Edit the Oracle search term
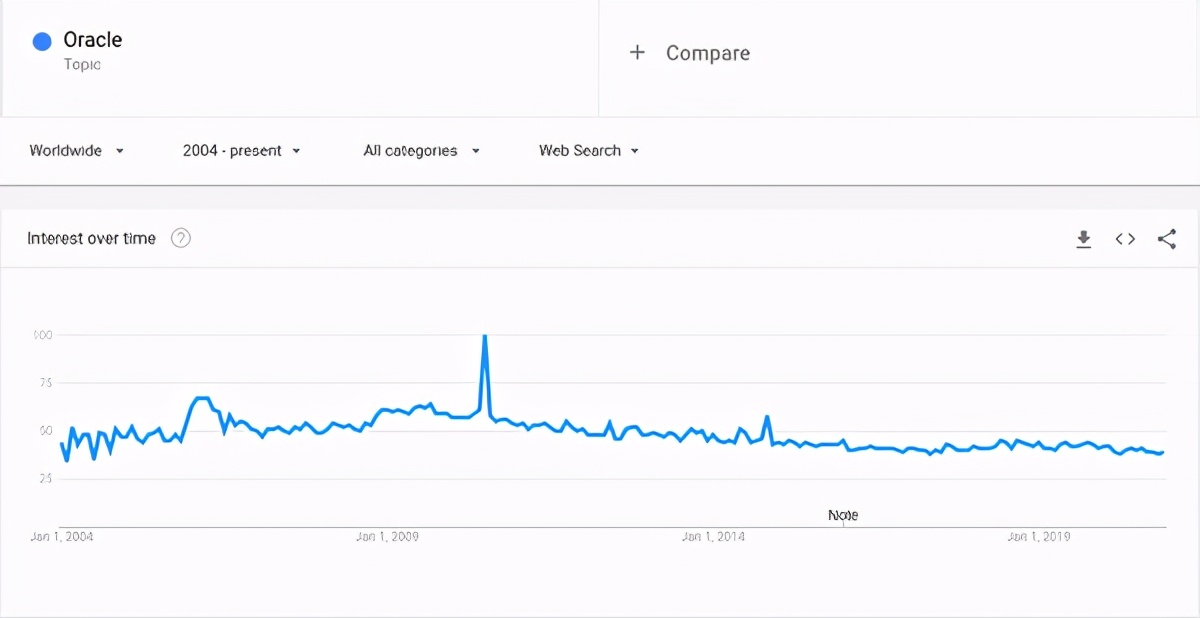 point(93,40)
